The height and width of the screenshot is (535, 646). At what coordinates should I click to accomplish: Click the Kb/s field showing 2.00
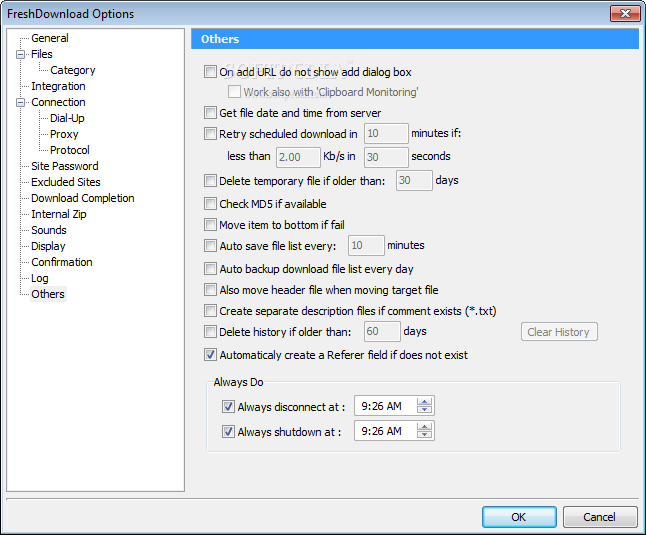(x=298, y=157)
